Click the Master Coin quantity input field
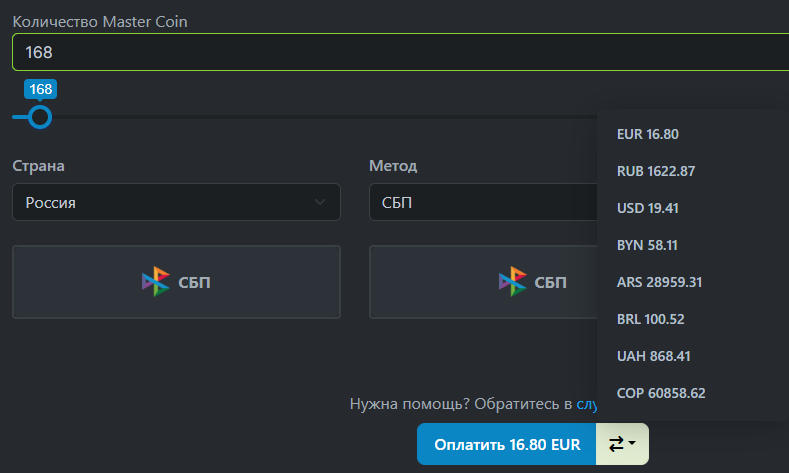The image size is (789, 473). coord(401,52)
